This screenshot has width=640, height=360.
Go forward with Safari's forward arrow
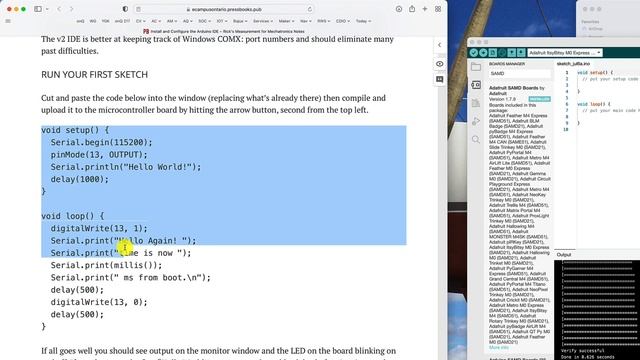pos(71,9)
